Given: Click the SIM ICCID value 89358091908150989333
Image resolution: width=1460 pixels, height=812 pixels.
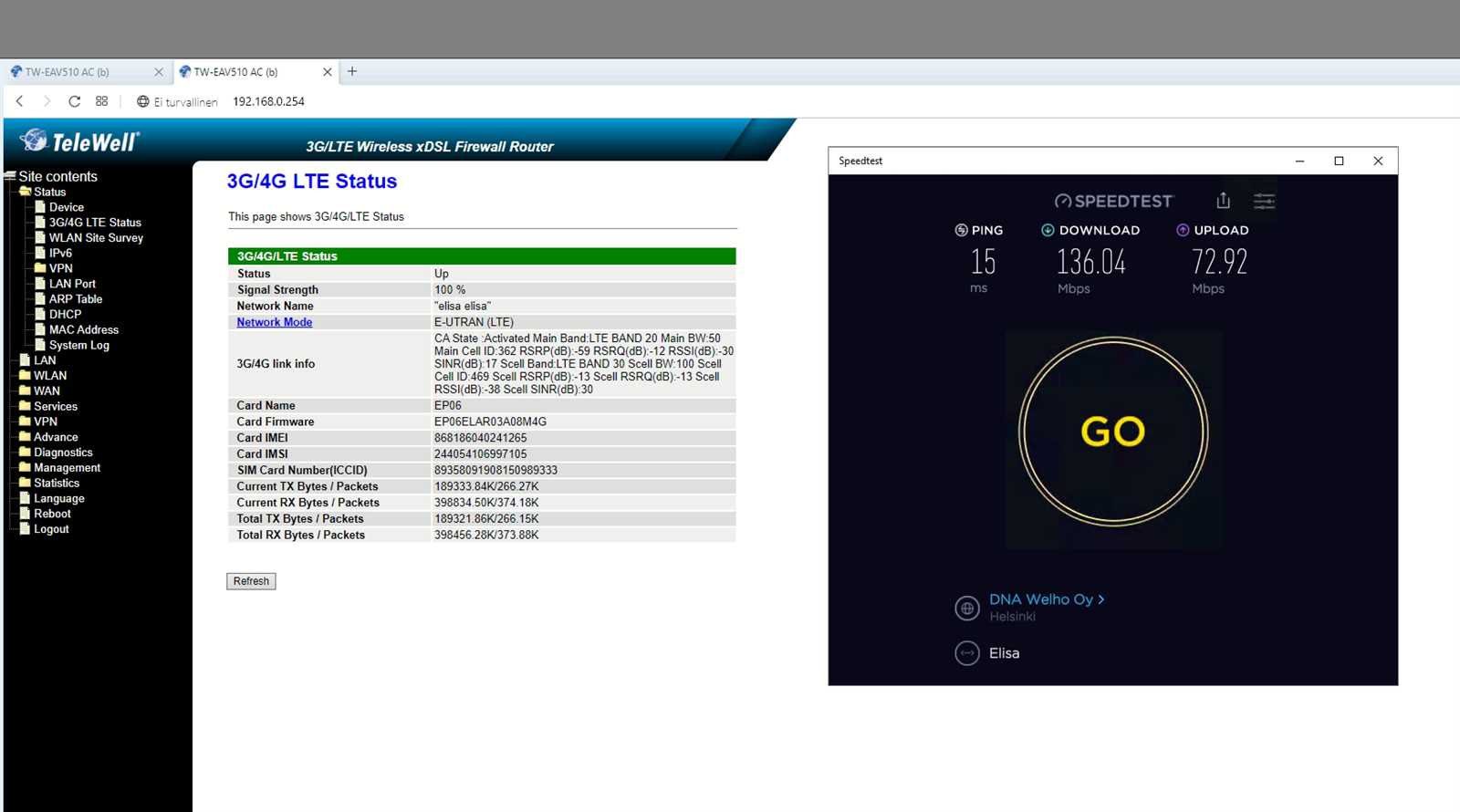Looking at the screenshot, I should pos(495,471).
